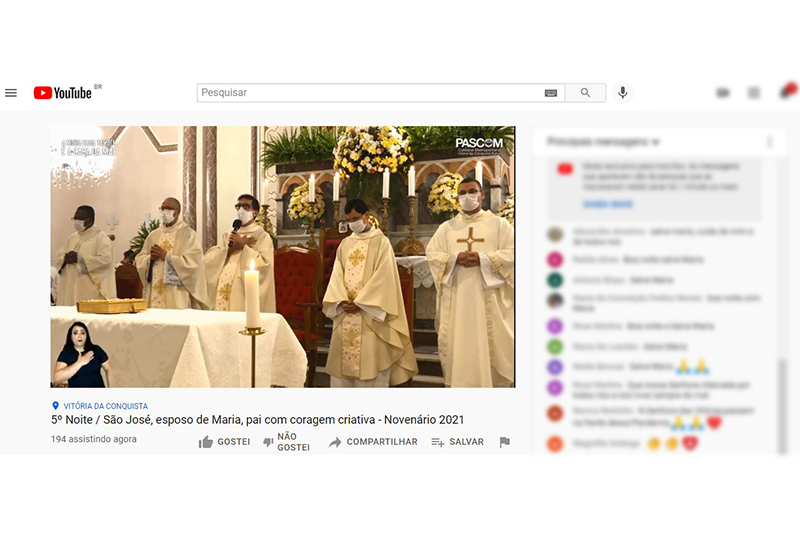Open the live chat three-dot options menu
This screenshot has width=800, height=533.
[x=769, y=142]
